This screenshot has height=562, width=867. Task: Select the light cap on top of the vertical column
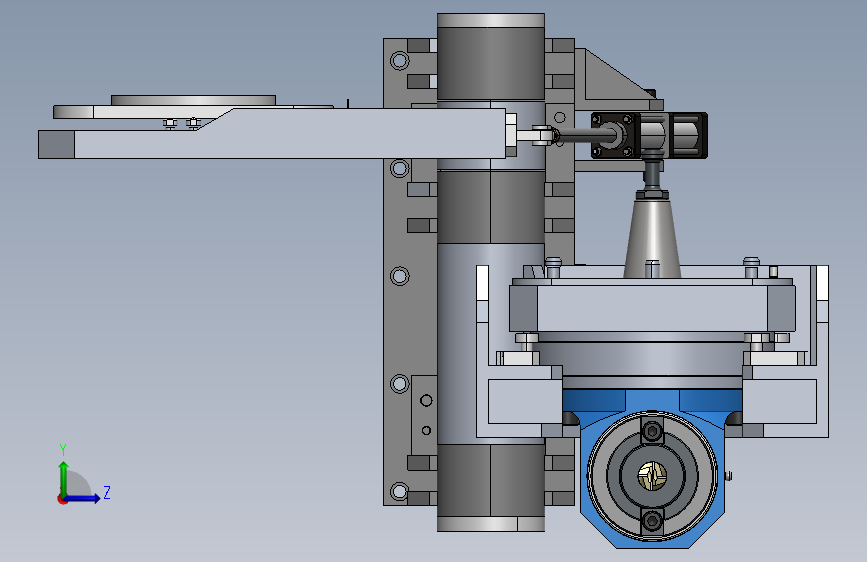tap(491, 20)
